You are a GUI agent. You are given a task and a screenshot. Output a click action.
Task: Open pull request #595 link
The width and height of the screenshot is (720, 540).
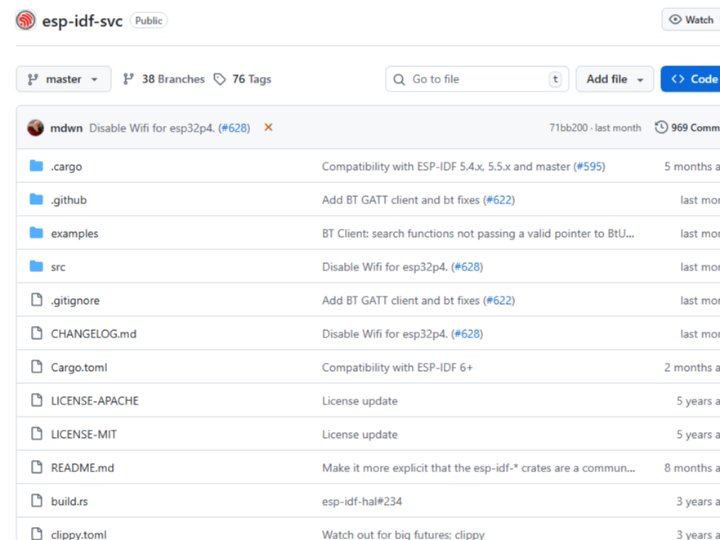[589, 167]
